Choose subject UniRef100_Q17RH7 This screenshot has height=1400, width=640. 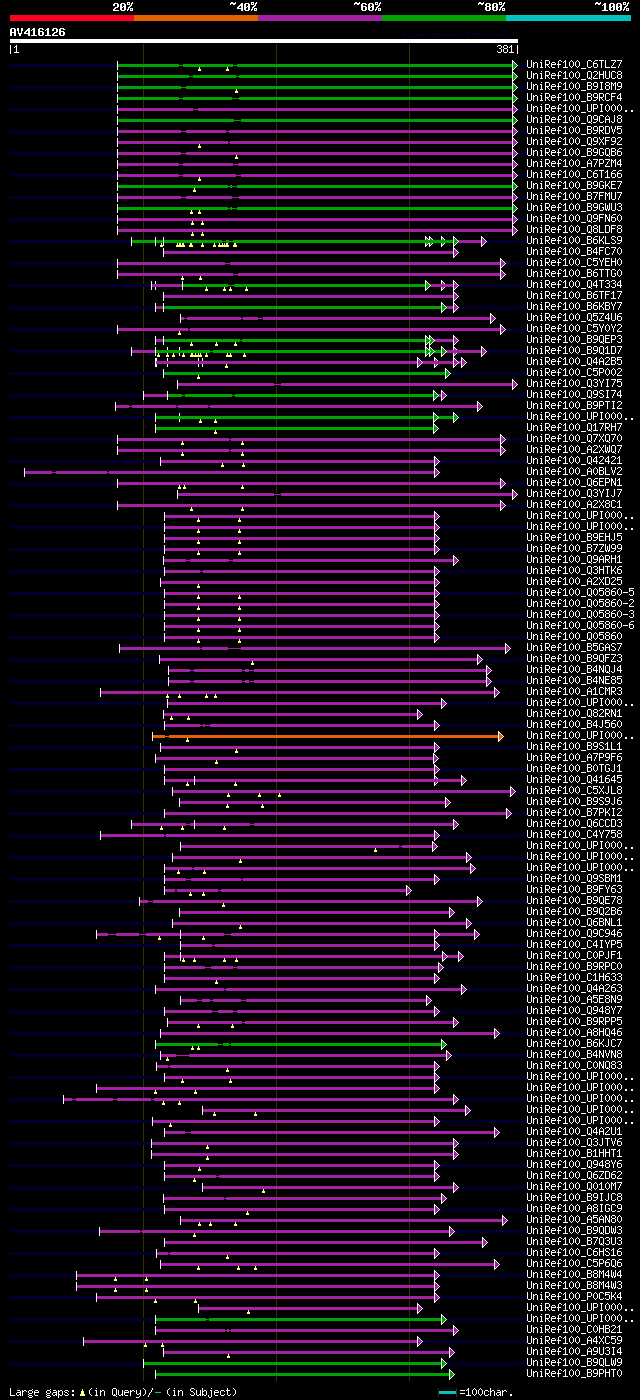point(576,428)
